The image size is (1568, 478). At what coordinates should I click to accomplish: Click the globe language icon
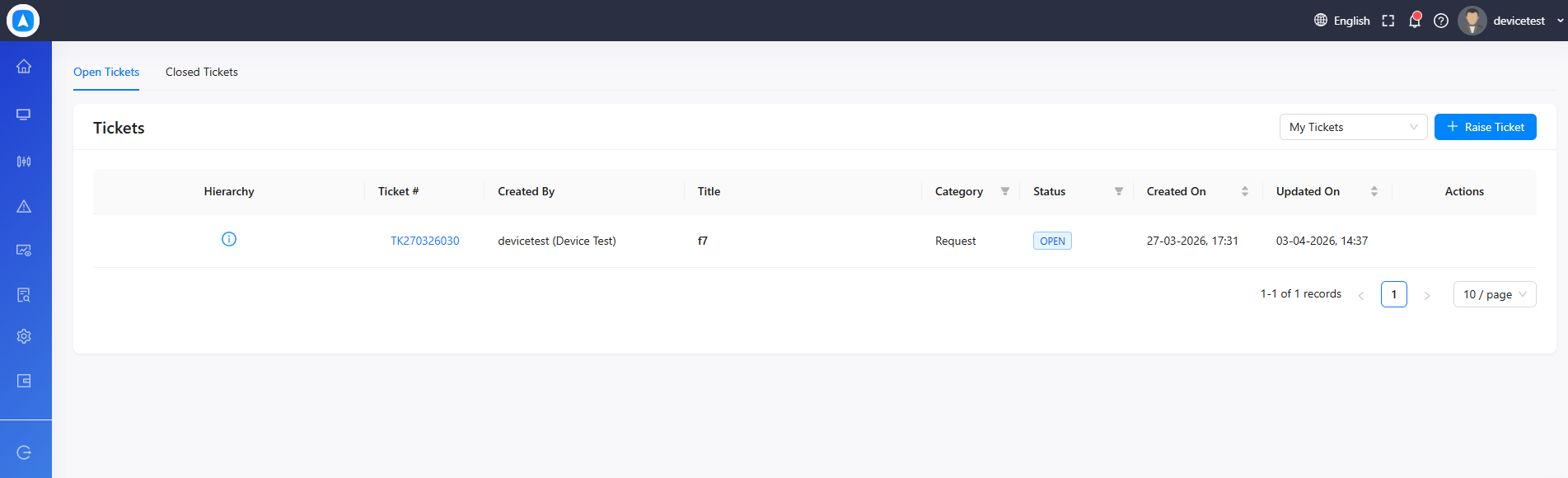click(x=1321, y=20)
